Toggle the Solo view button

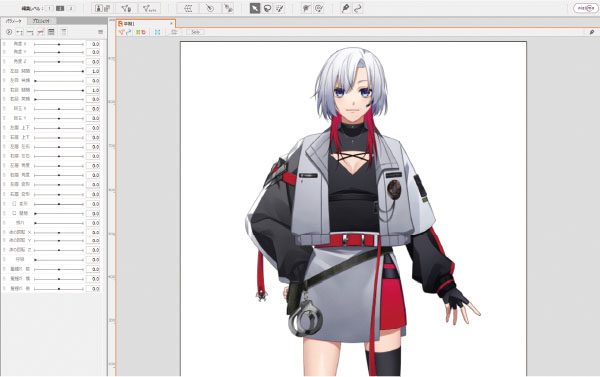click(196, 32)
